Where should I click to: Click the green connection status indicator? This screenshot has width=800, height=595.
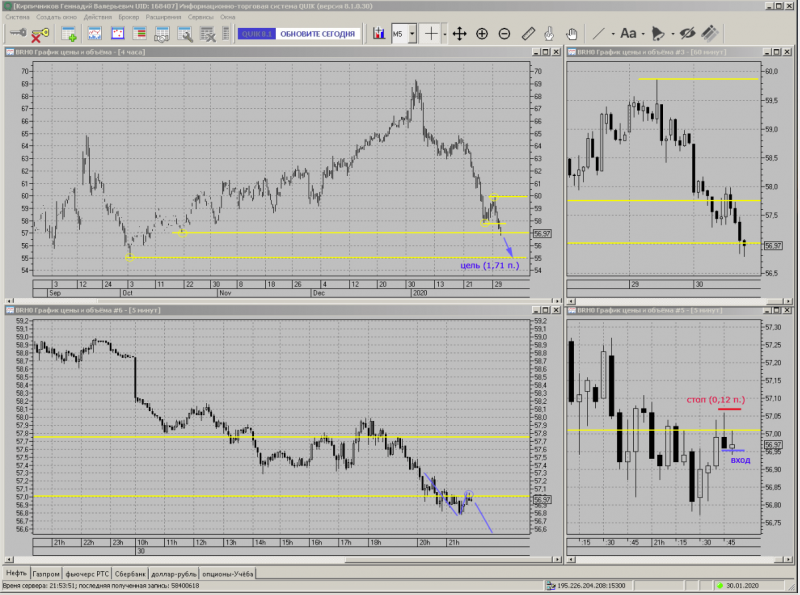coord(720,586)
